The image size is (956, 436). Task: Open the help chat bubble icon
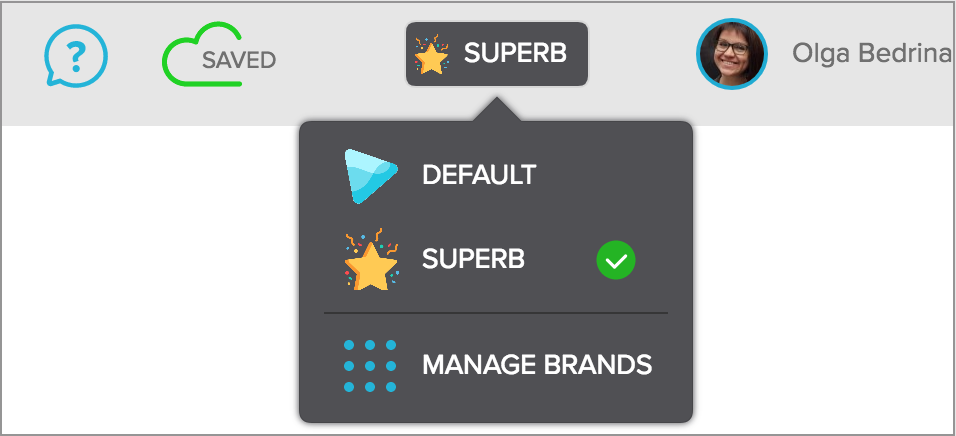tap(76, 56)
